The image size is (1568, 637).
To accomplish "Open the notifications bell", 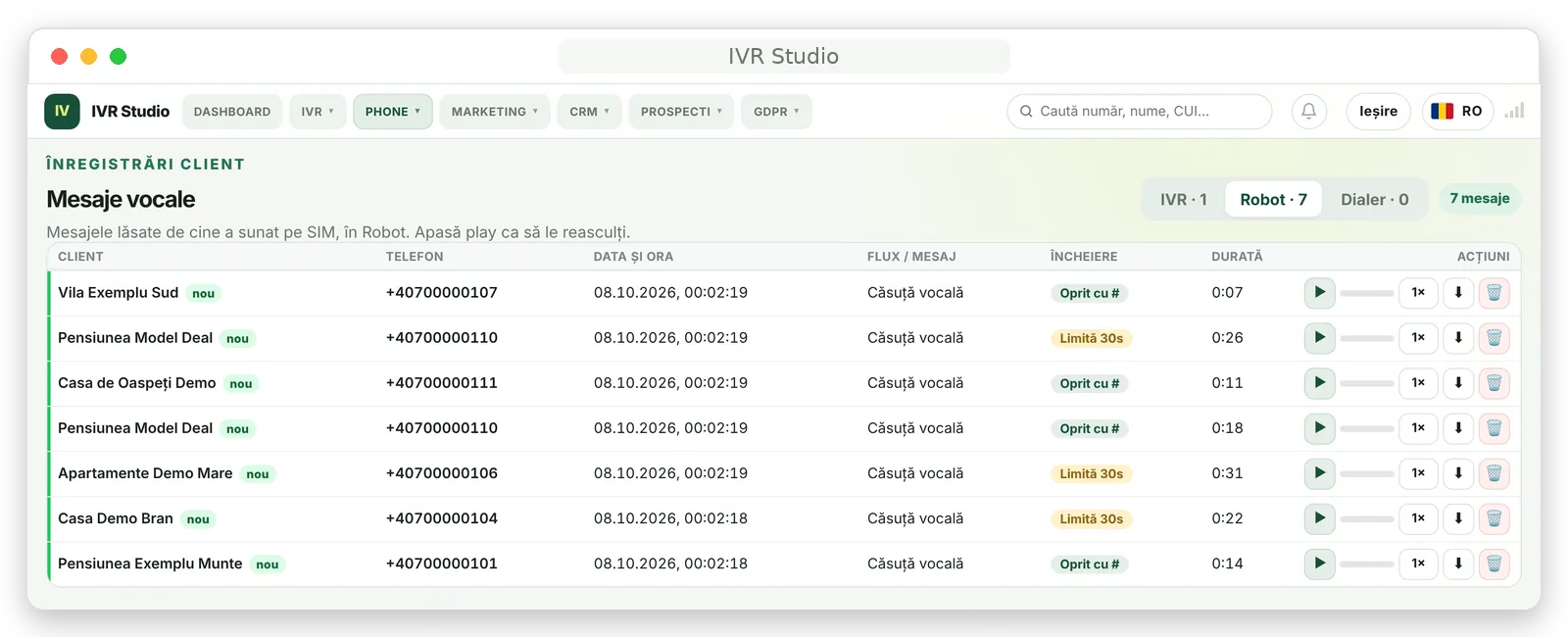I will click(1309, 112).
